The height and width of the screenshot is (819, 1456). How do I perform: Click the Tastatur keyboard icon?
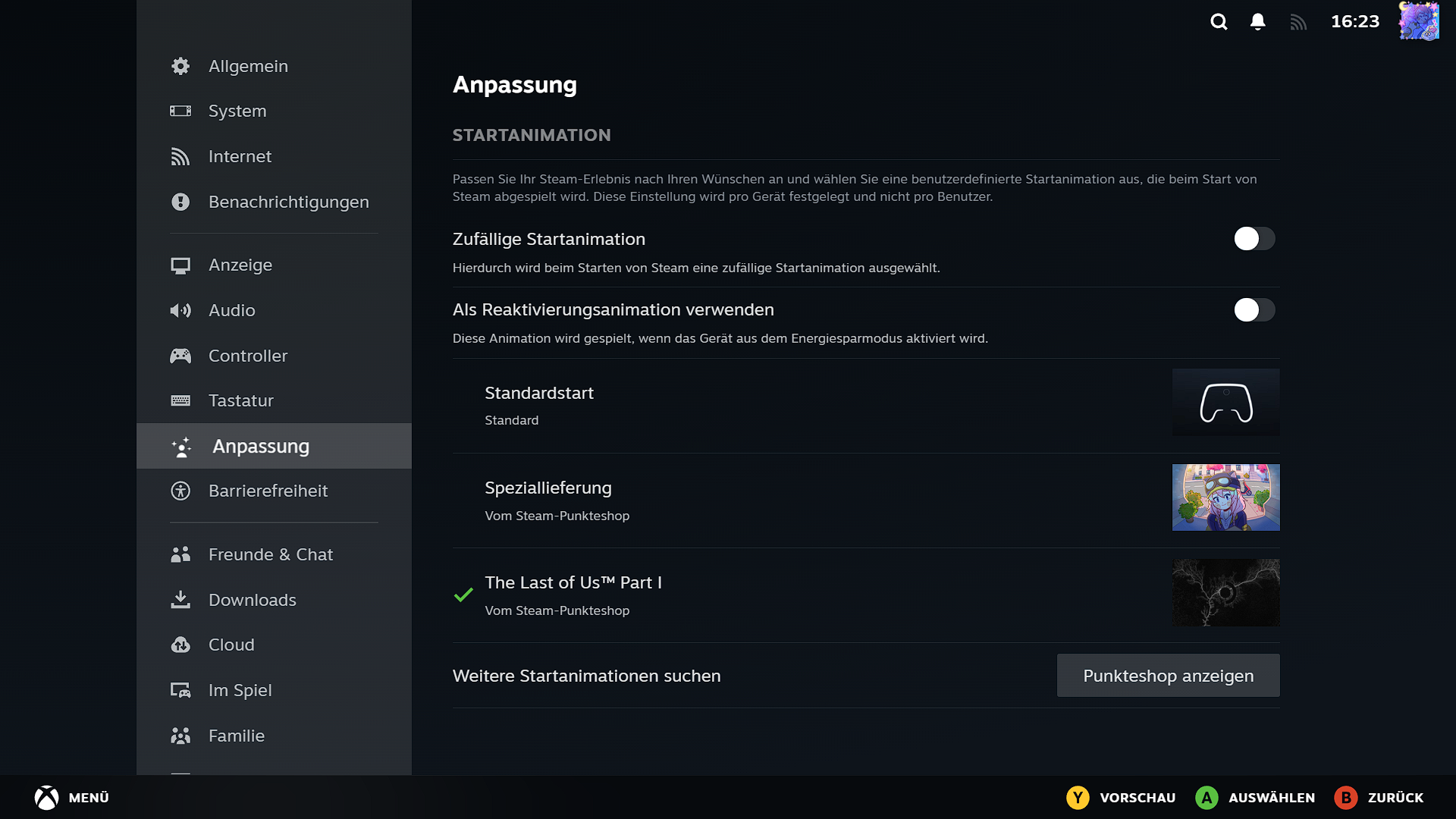click(180, 400)
